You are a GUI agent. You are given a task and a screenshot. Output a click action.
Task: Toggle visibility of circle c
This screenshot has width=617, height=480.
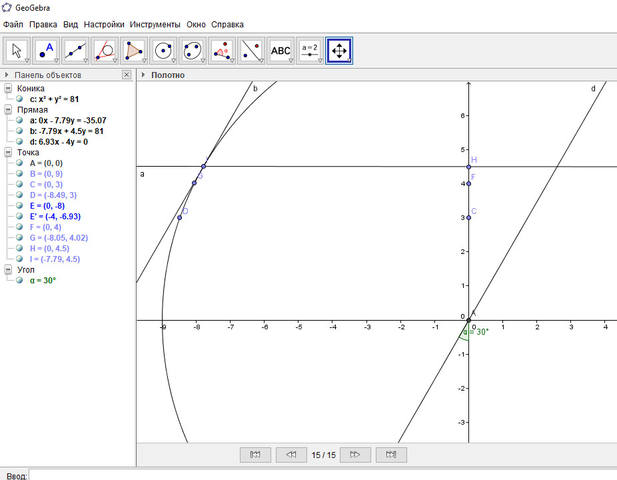tap(19, 99)
